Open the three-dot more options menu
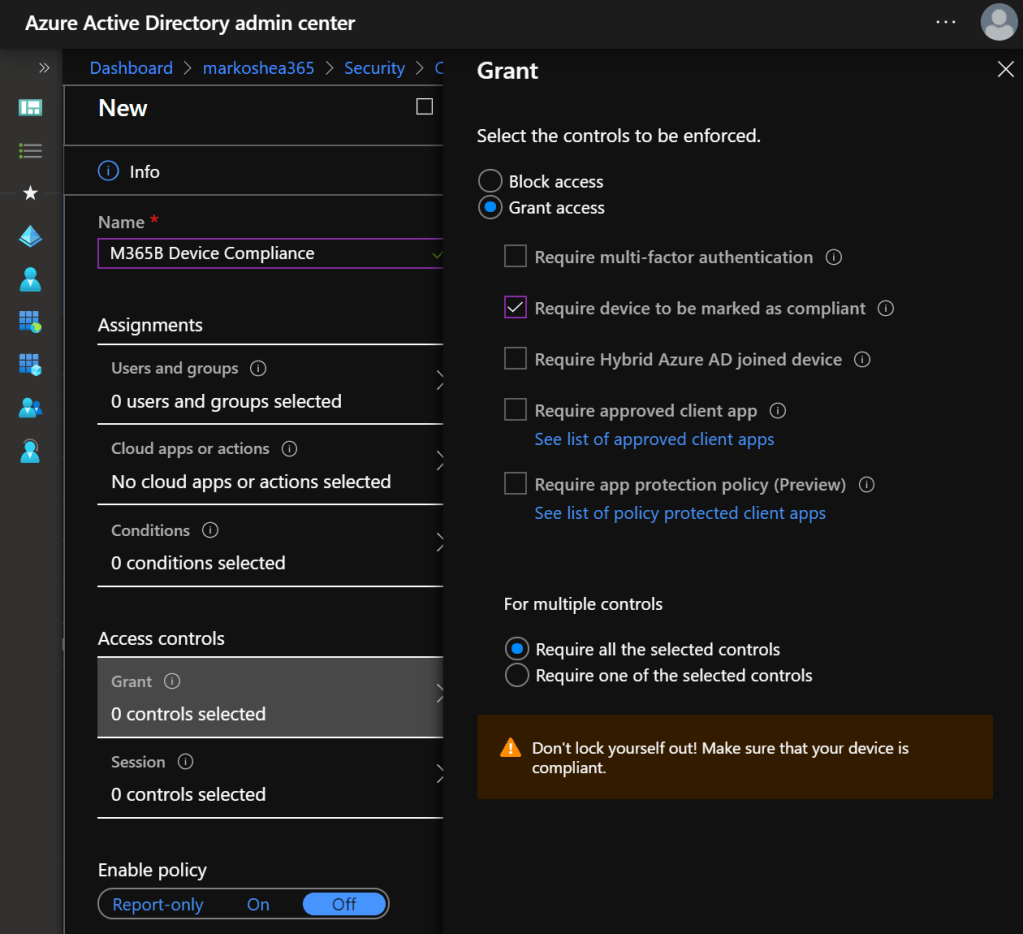This screenshot has width=1023, height=934. [x=946, y=22]
